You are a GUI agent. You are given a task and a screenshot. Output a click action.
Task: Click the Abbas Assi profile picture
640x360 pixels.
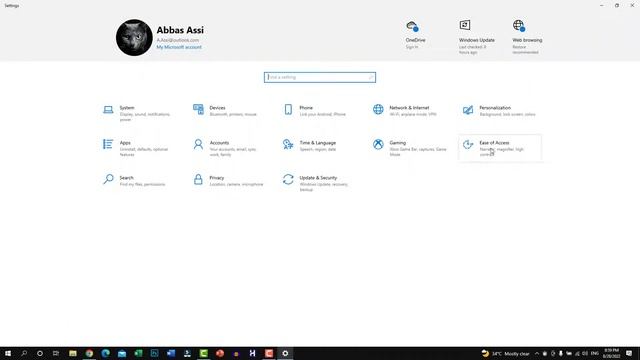click(x=134, y=38)
